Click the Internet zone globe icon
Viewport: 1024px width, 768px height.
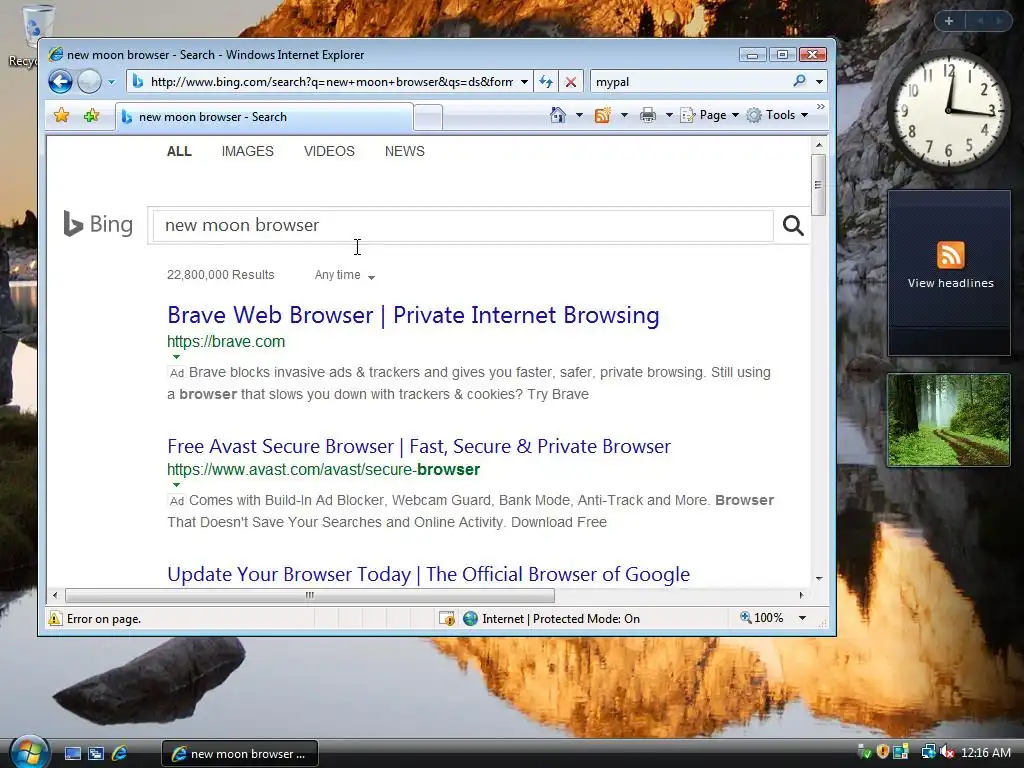coord(470,618)
